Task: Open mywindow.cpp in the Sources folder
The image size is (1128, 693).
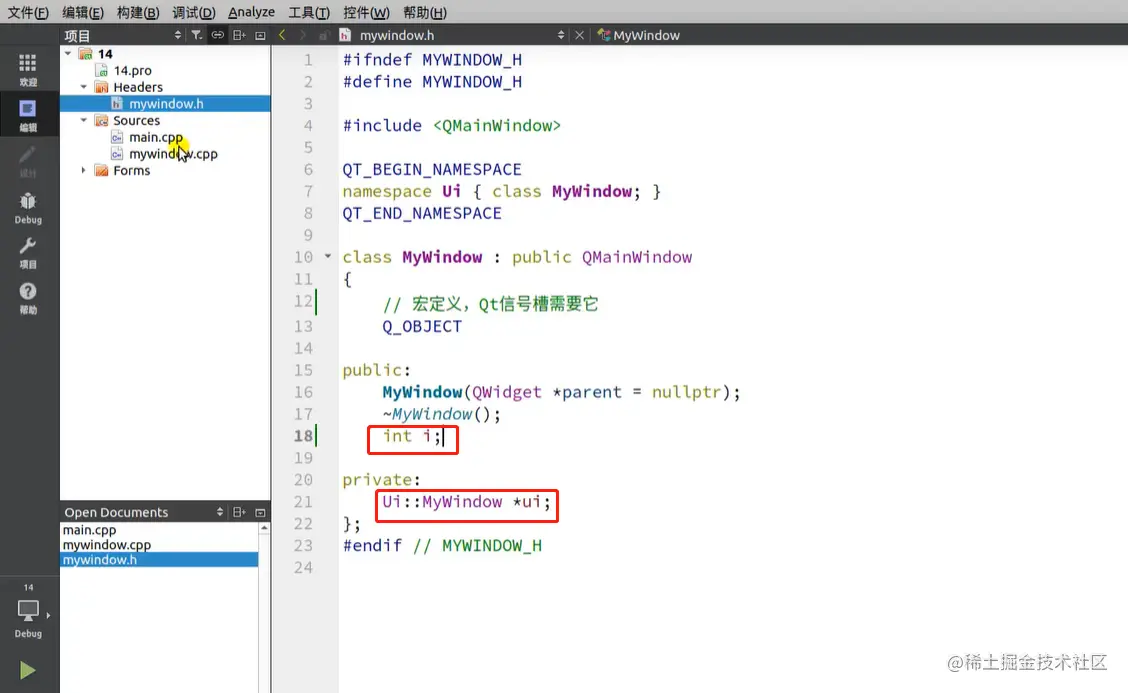Action: point(173,153)
